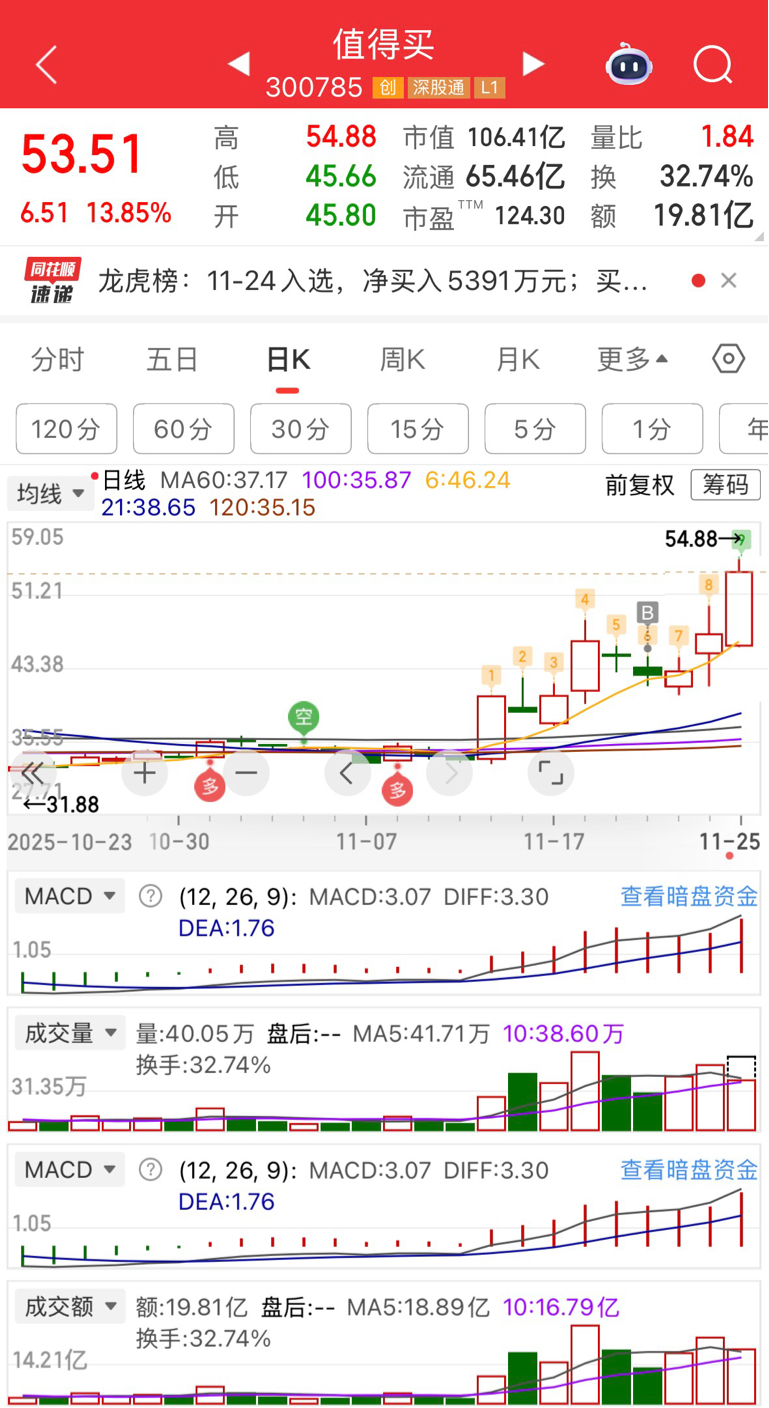
Task: Toggle the 前复权 adjustment setting
Action: tap(640, 485)
